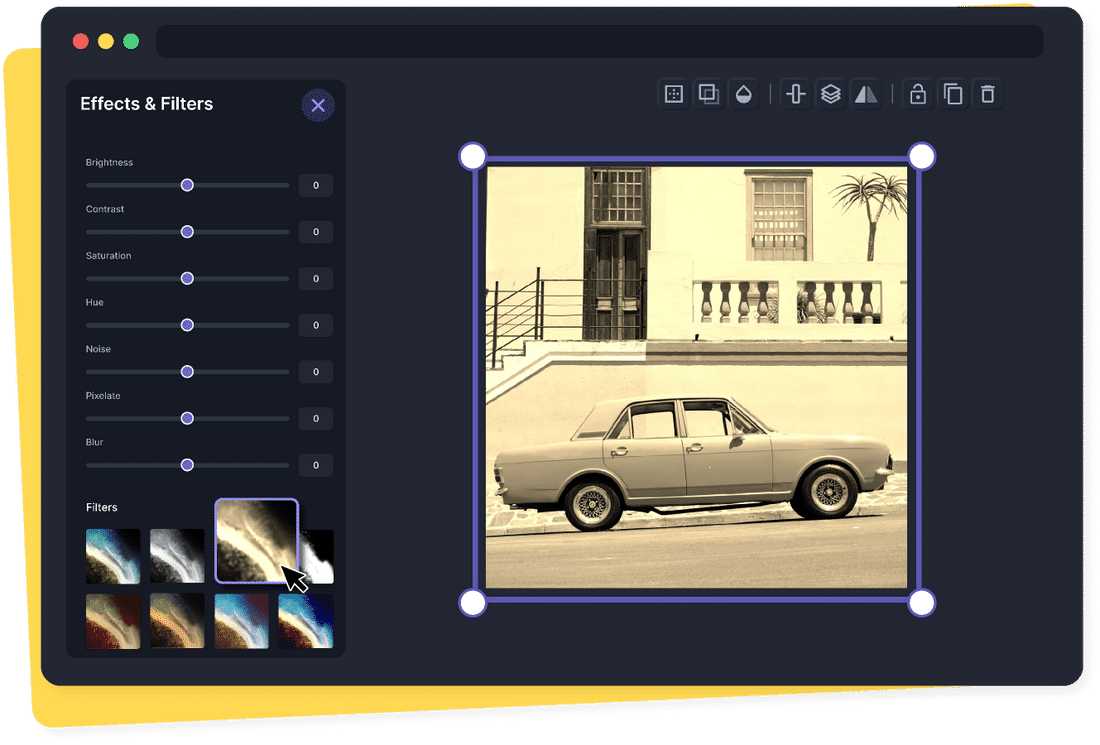Open the blend overlap icon
1100x745 pixels.
coord(709,93)
